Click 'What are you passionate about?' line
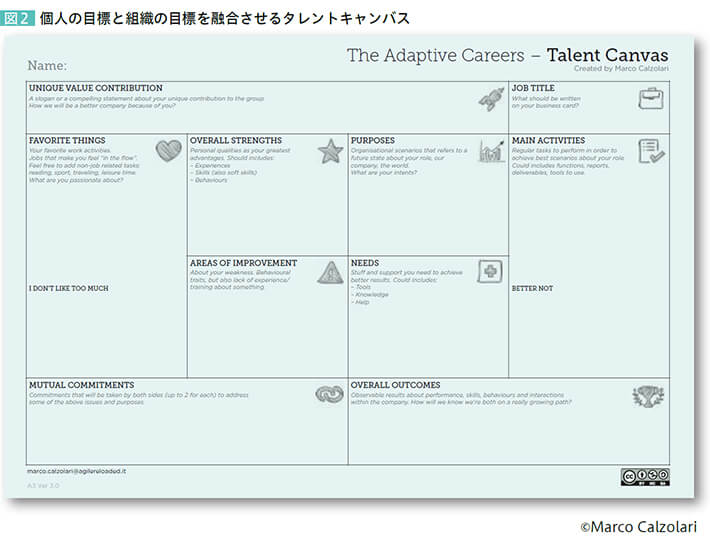The width and height of the screenshot is (710, 542). [x=76, y=180]
